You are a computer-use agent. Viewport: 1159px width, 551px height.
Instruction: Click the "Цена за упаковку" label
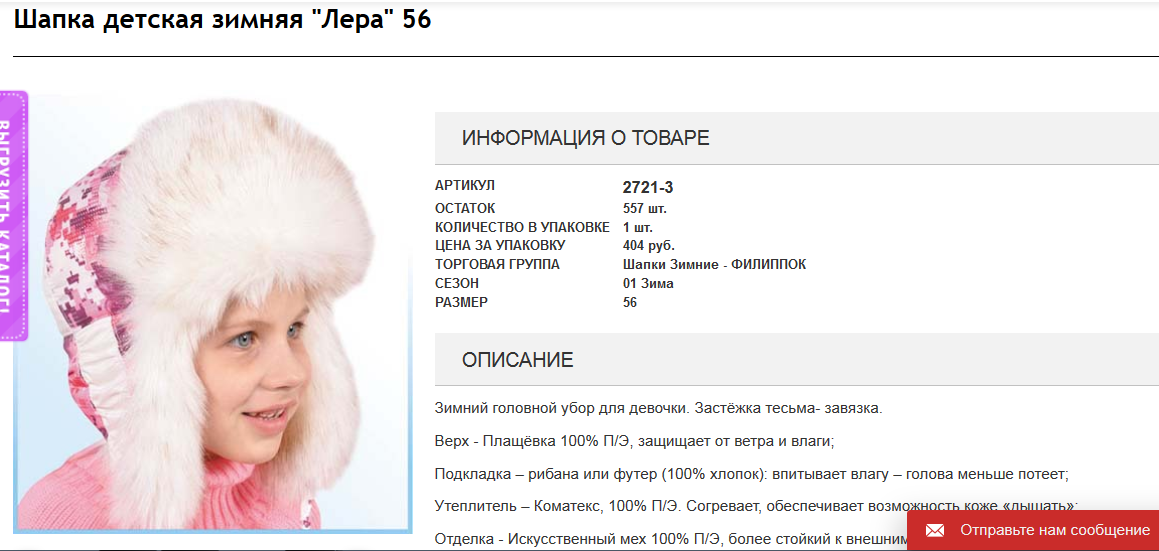point(500,245)
